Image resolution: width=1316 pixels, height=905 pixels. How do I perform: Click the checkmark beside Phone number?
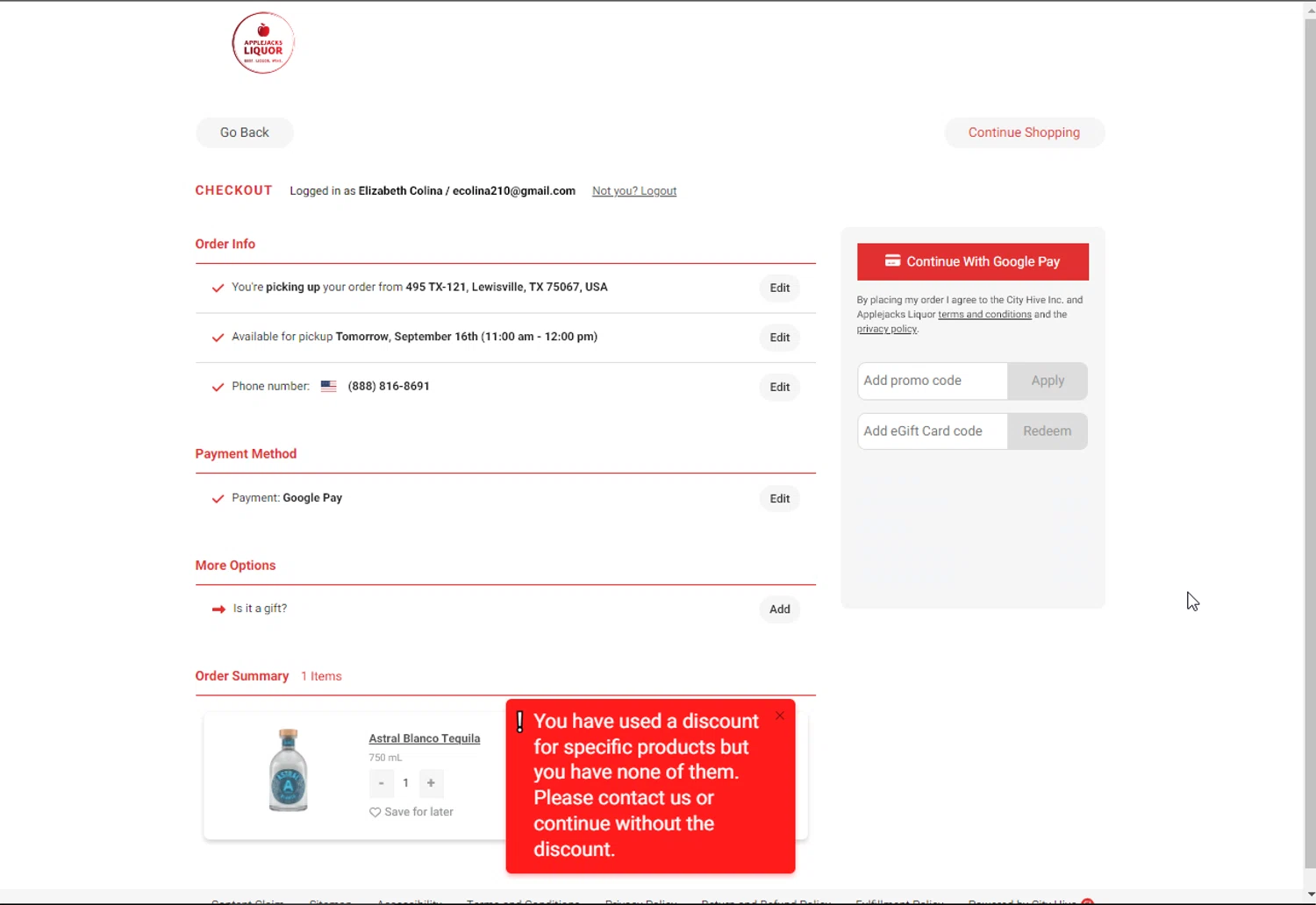pyautogui.click(x=218, y=387)
